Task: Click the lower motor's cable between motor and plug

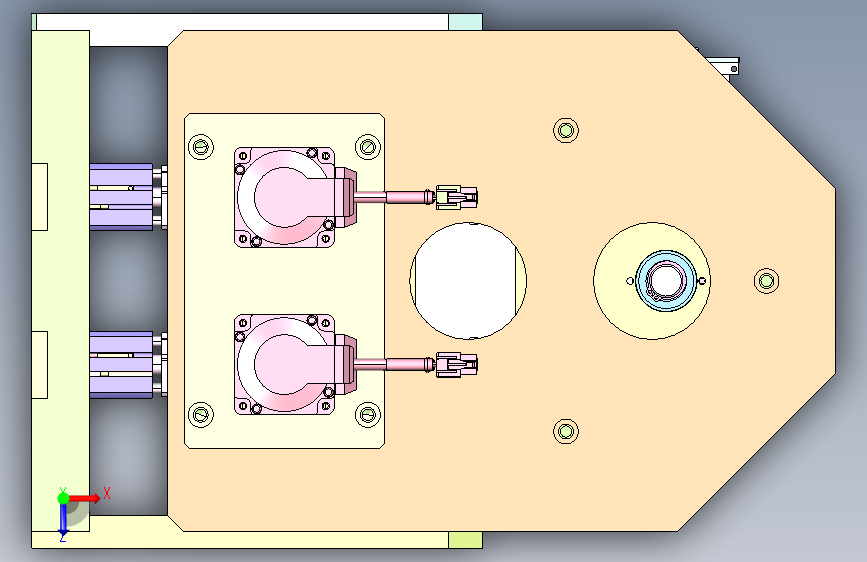Action: [394, 365]
